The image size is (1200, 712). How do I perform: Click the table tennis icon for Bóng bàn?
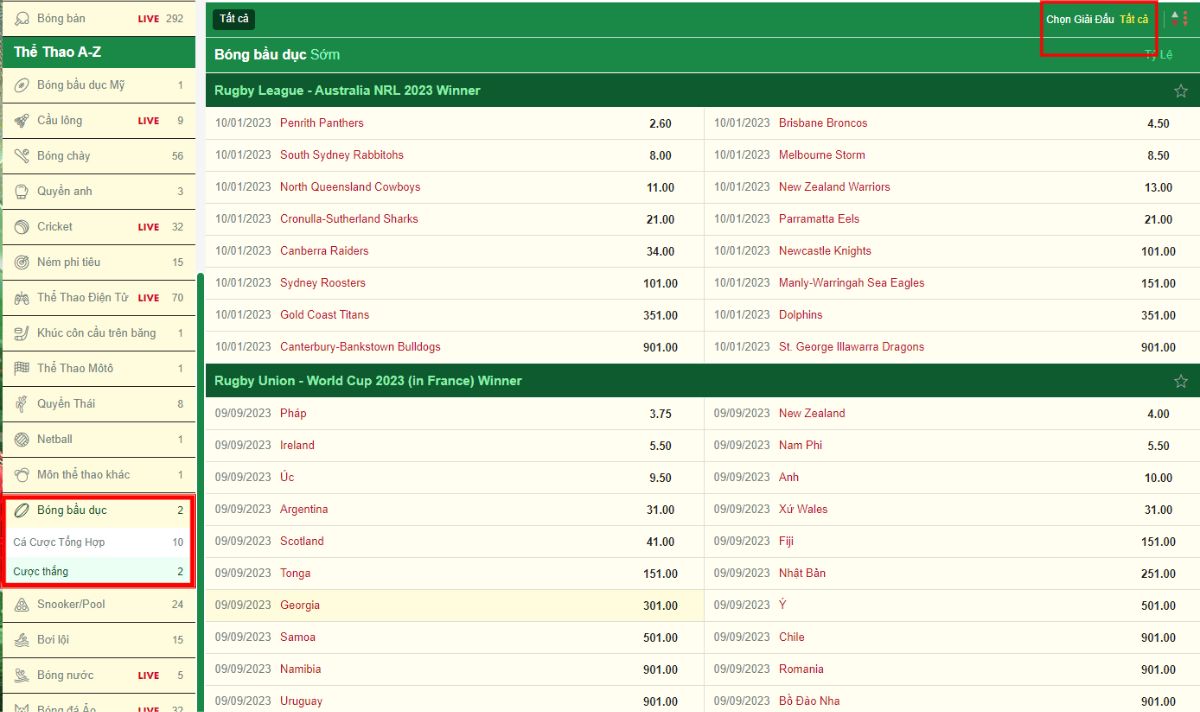pyautogui.click(x=21, y=18)
